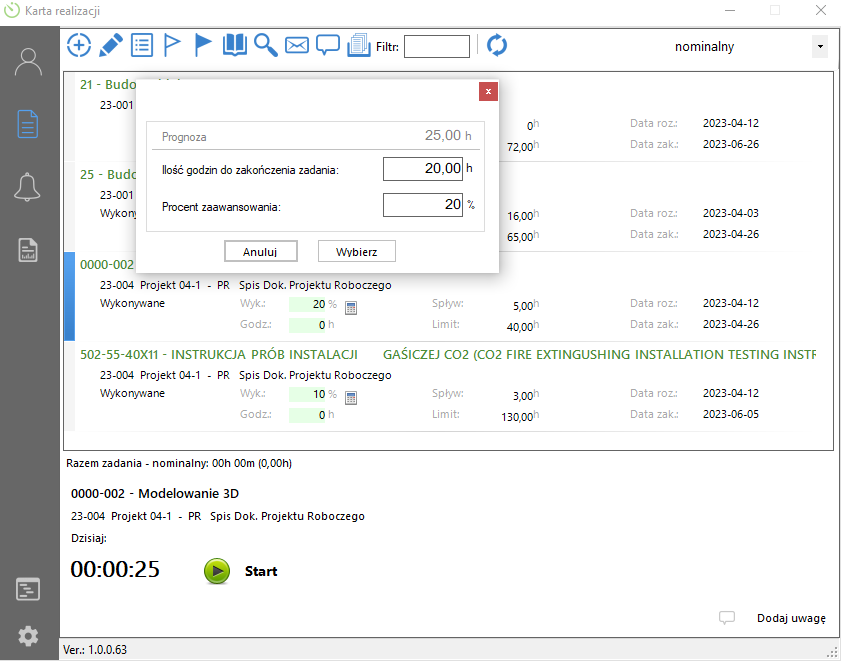Click the filled blue flag icon

203,45
